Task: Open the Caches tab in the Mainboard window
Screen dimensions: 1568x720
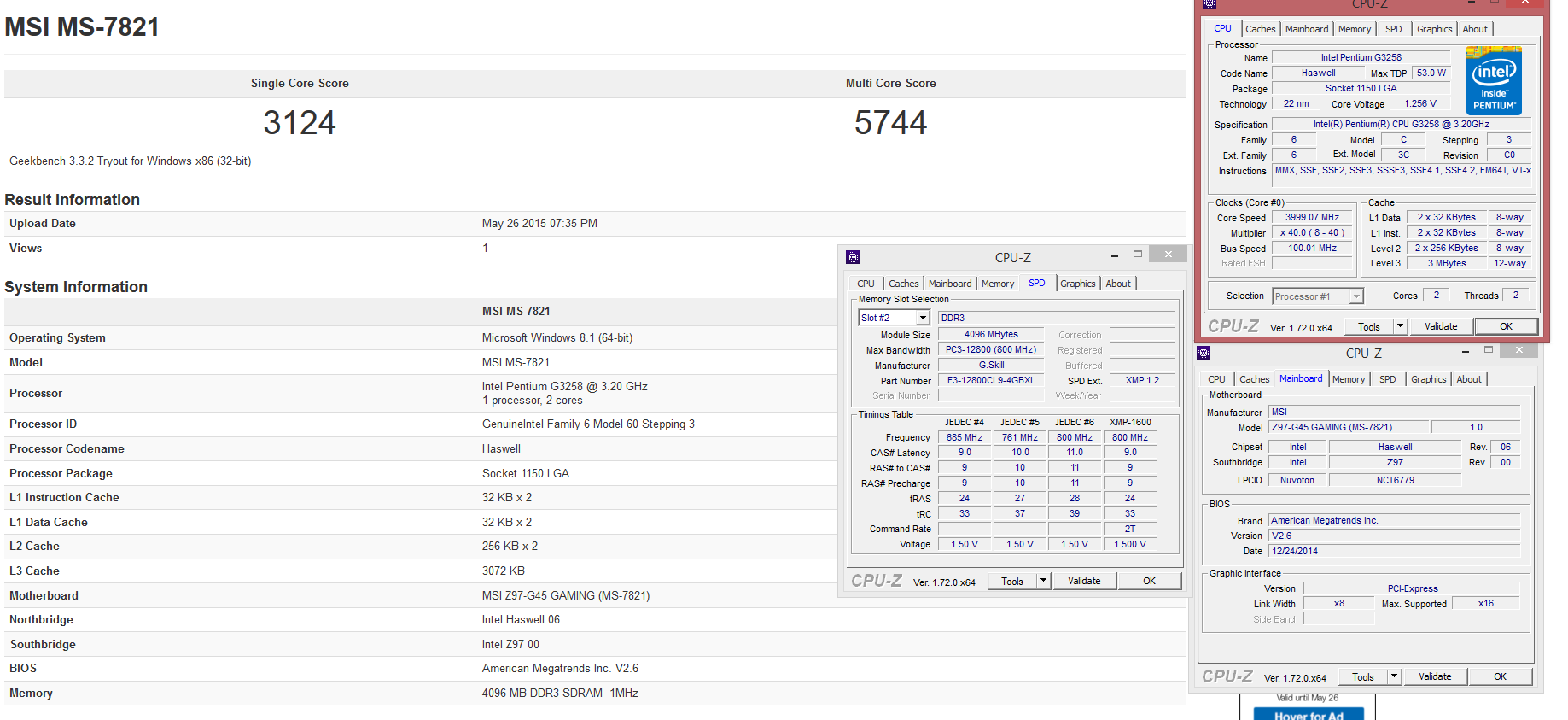Action: point(1254,379)
